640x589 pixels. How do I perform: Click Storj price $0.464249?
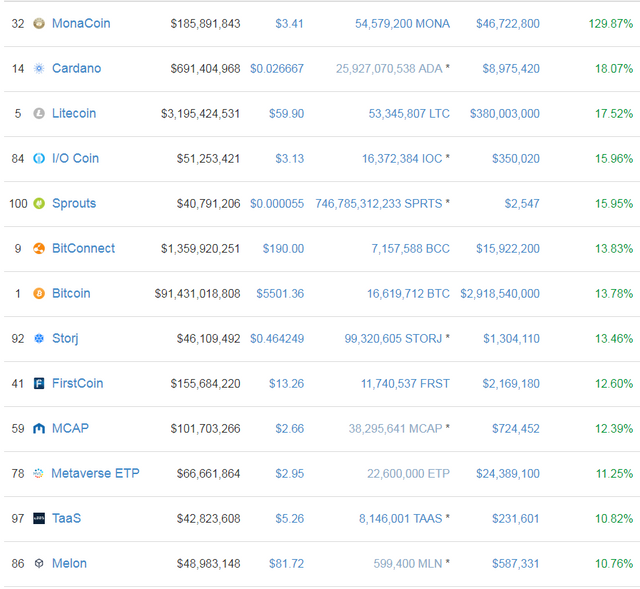coord(277,338)
